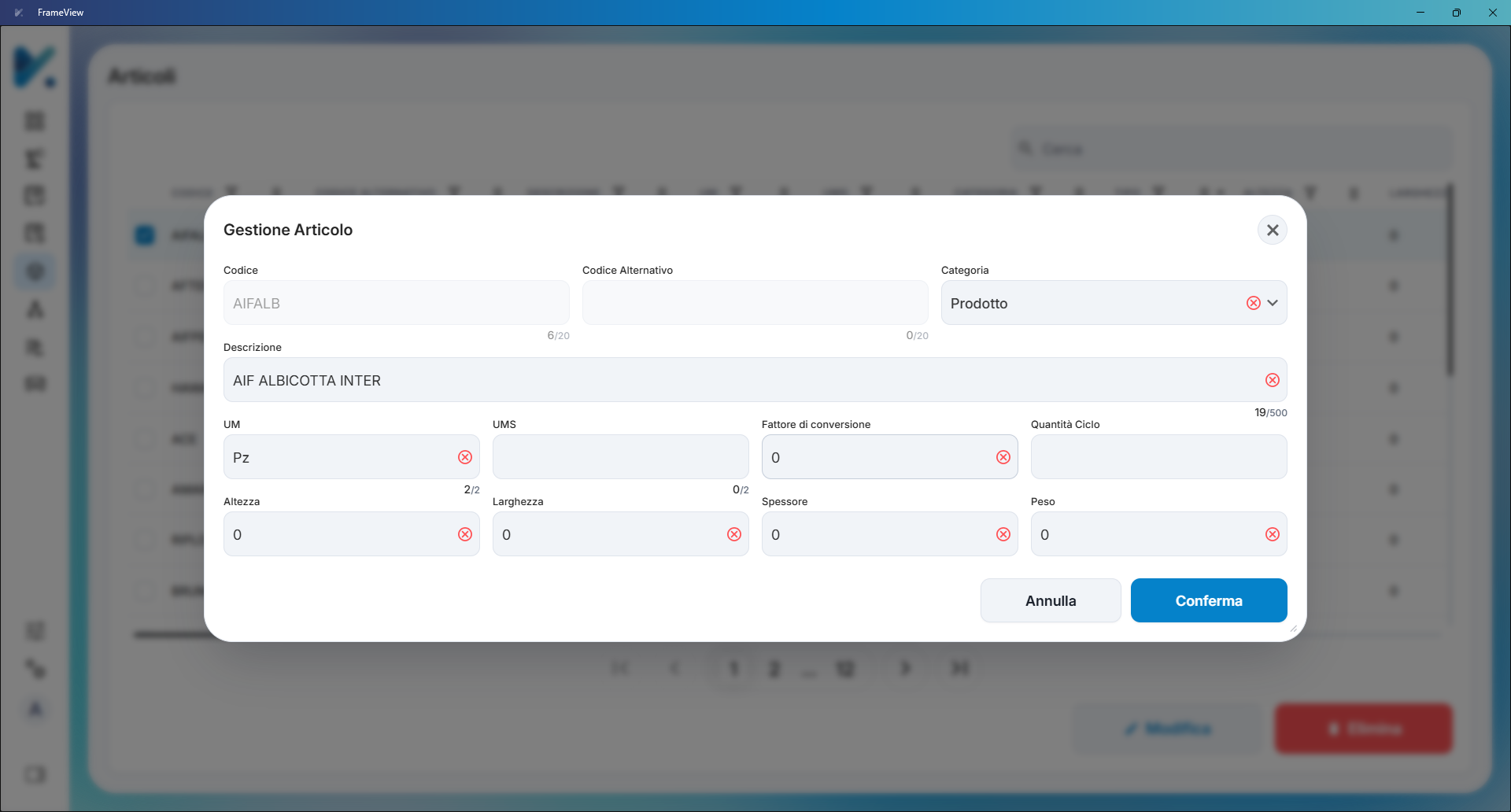Clear the Altezza value

point(465,534)
